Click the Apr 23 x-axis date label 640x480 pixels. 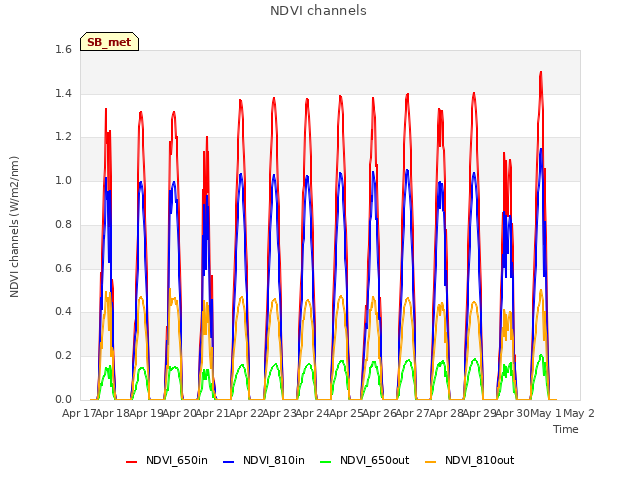(x=279, y=413)
